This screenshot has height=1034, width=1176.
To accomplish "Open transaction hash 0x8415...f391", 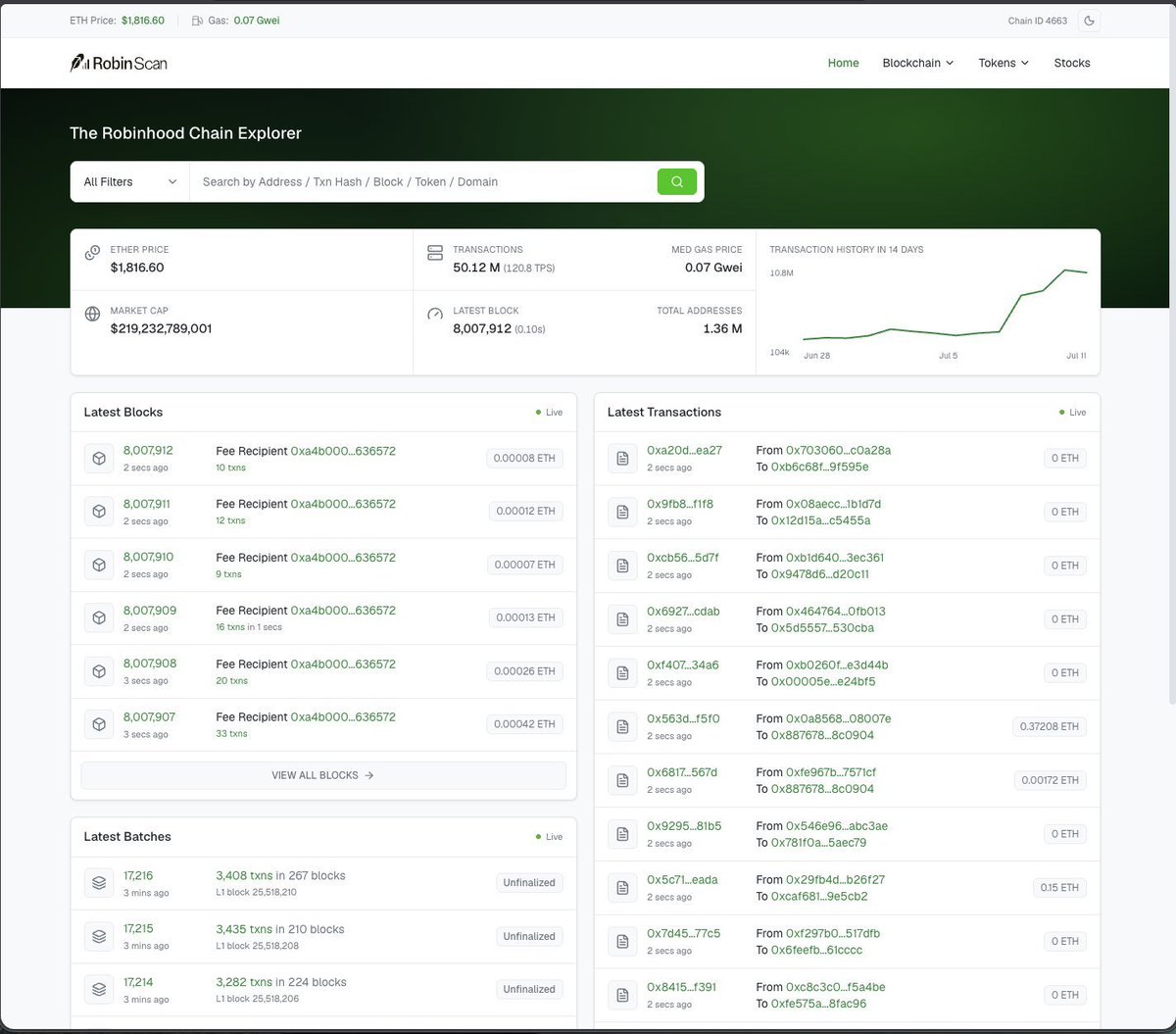I will (681, 987).
